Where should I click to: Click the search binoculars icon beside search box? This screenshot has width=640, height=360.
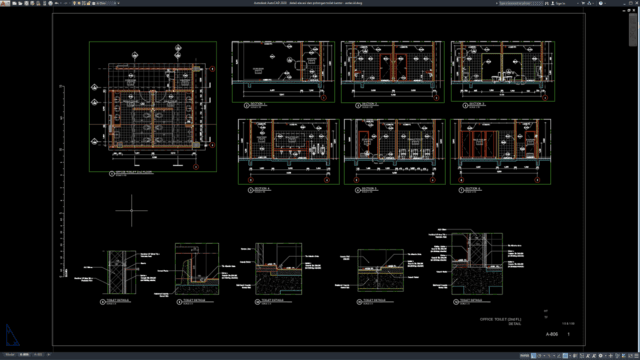[547, 3]
